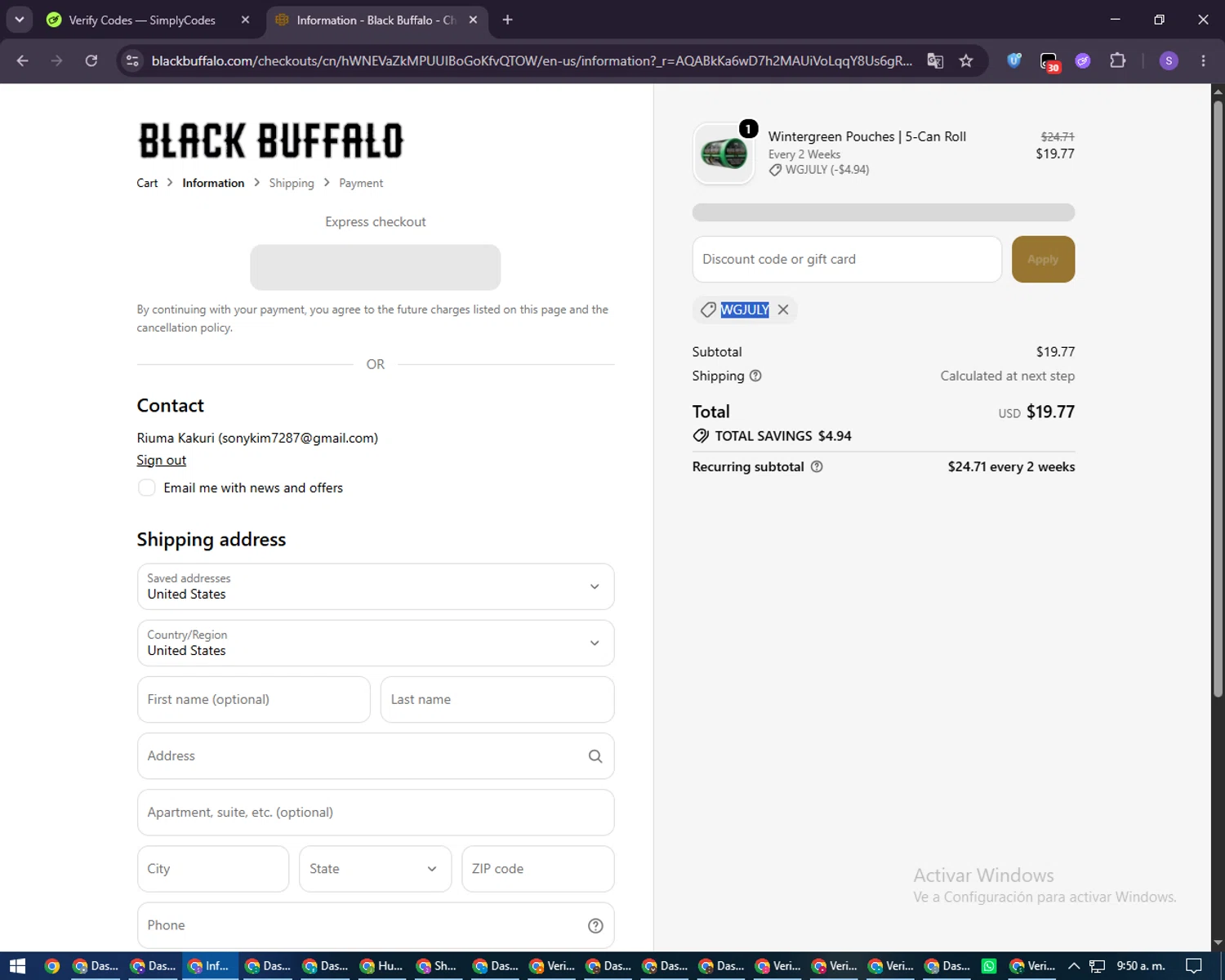Focus the ZIP code field
Viewport: 1225px width, 980px height.
click(538, 869)
